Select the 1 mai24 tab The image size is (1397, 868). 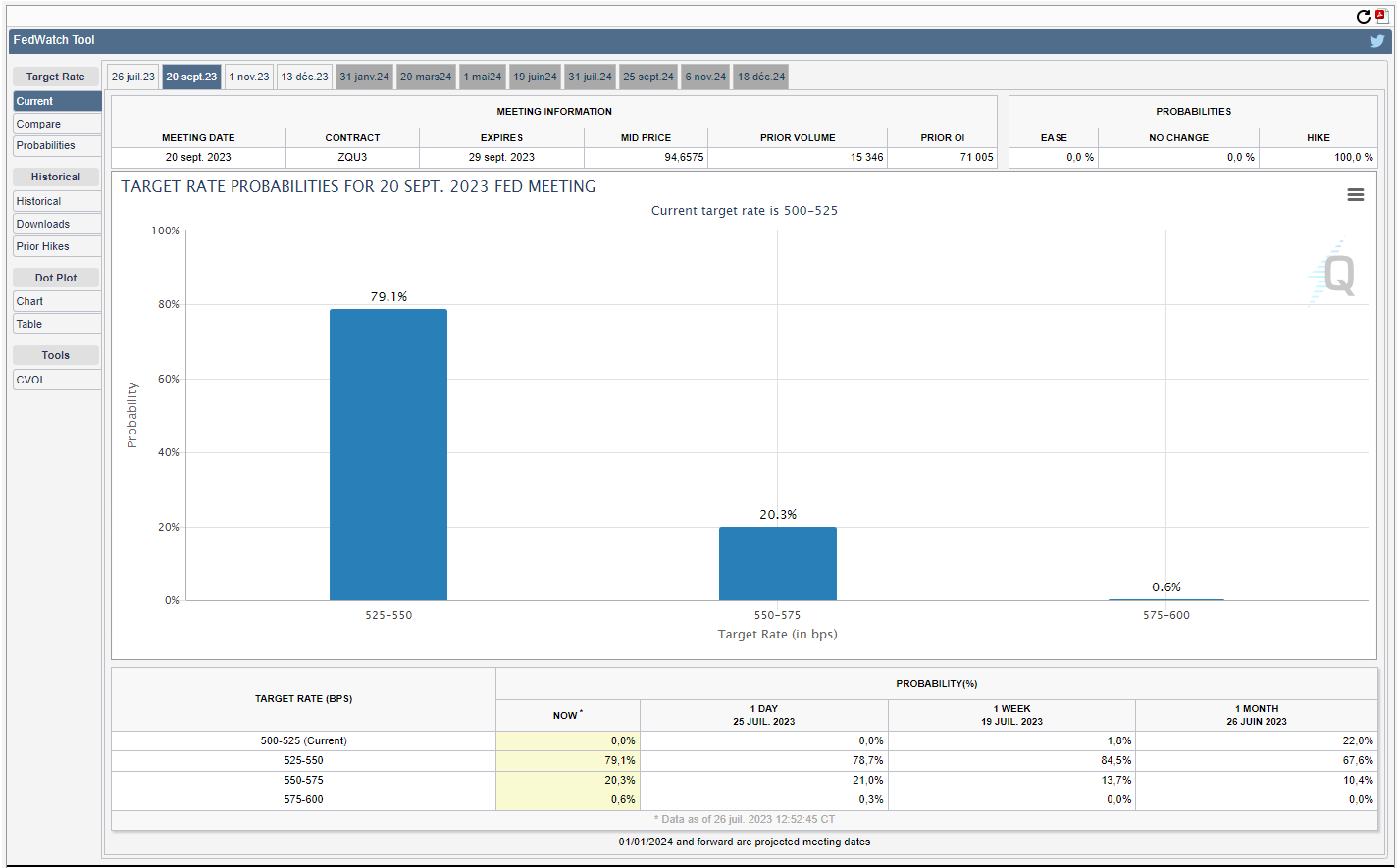tap(483, 77)
